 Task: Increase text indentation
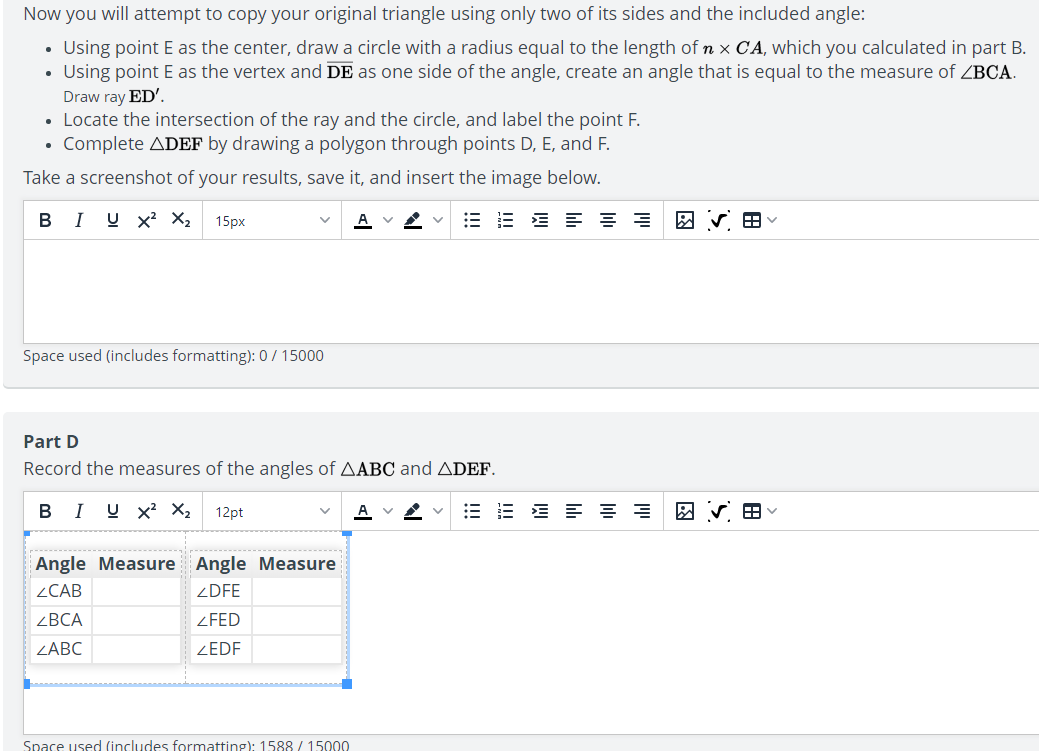click(539, 220)
